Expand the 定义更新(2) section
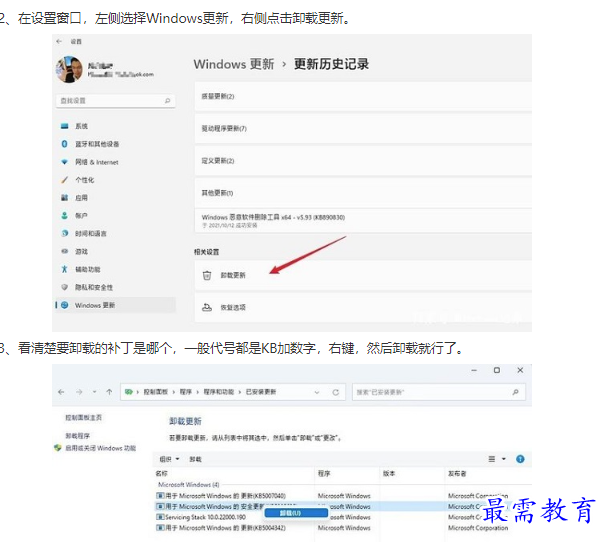The height and width of the screenshot is (542, 604). pyautogui.click(x=363, y=161)
